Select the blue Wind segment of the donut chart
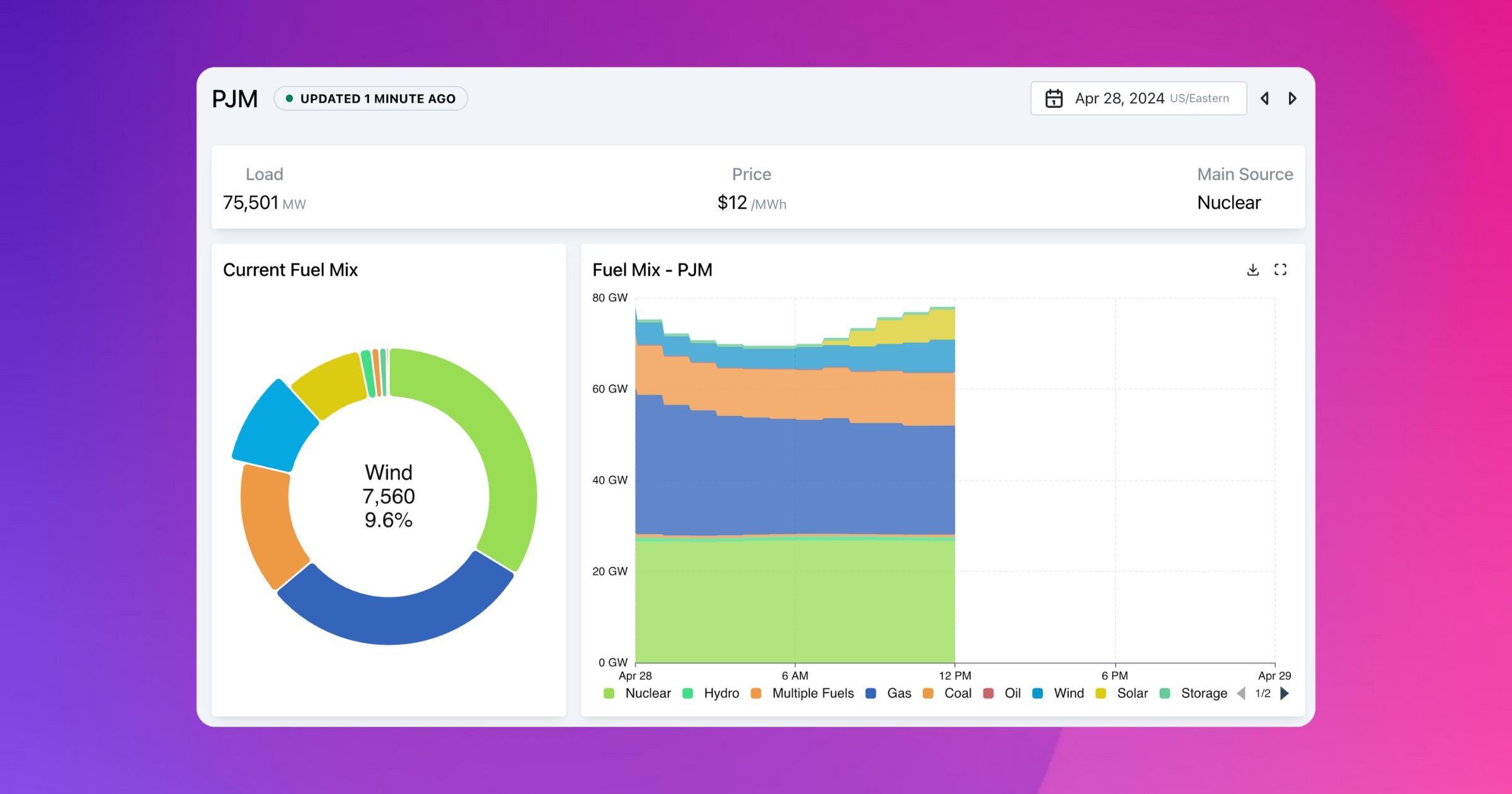This screenshot has height=794, width=1512. tap(276, 425)
